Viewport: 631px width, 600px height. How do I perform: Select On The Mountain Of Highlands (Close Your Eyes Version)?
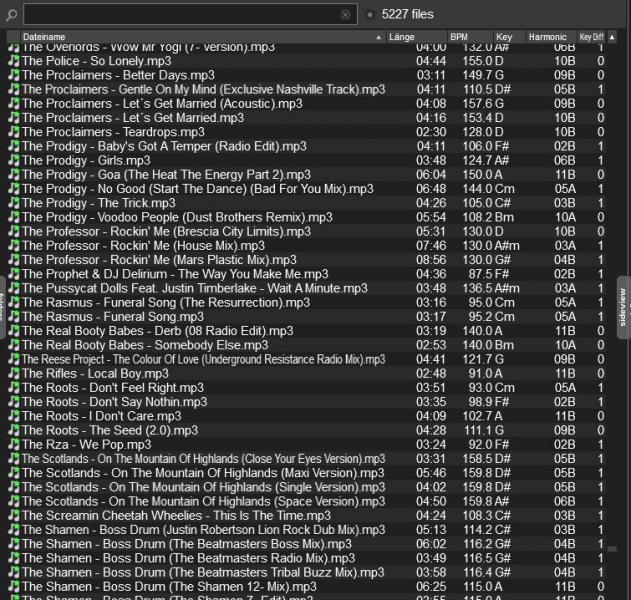(x=308, y=459)
